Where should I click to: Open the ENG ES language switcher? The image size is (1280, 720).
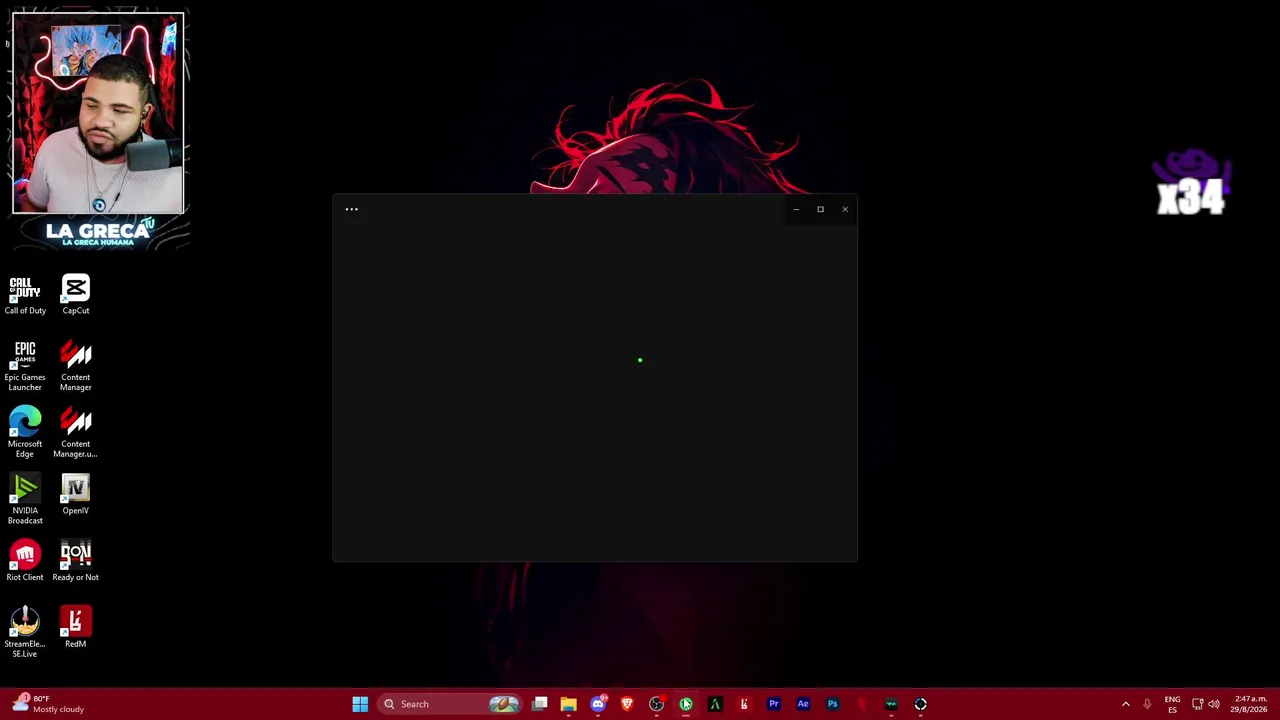click(x=1172, y=704)
